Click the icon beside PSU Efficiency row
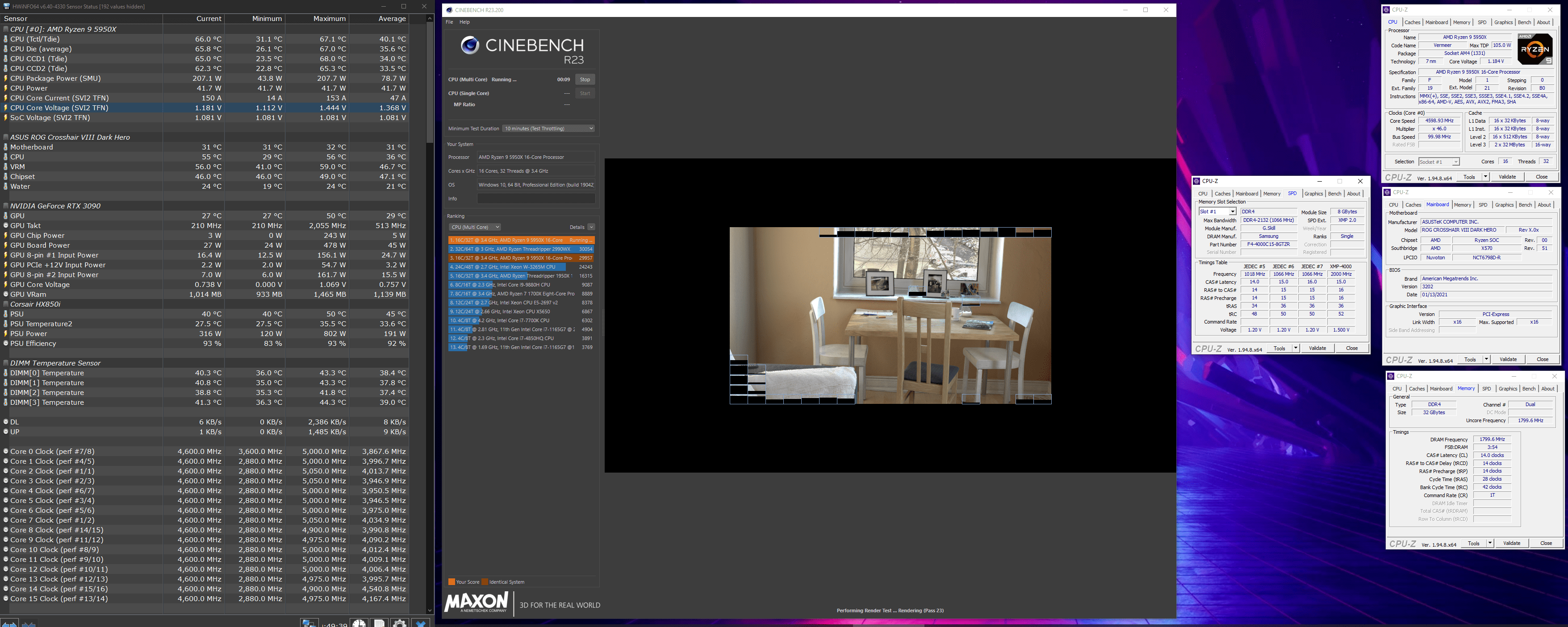This screenshot has width=1568, height=627. click(x=6, y=344)
